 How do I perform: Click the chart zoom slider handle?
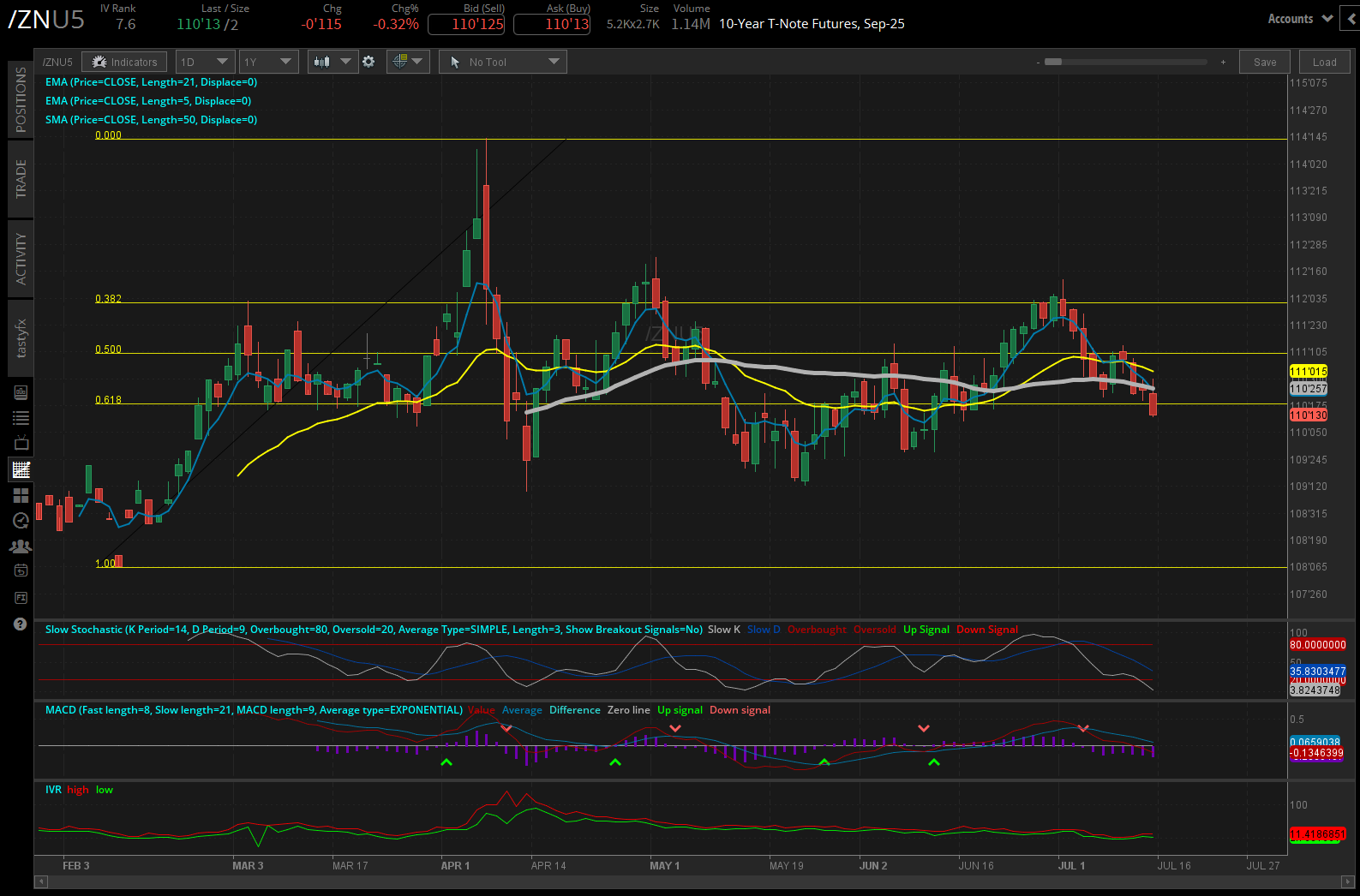coord(1053,62)
